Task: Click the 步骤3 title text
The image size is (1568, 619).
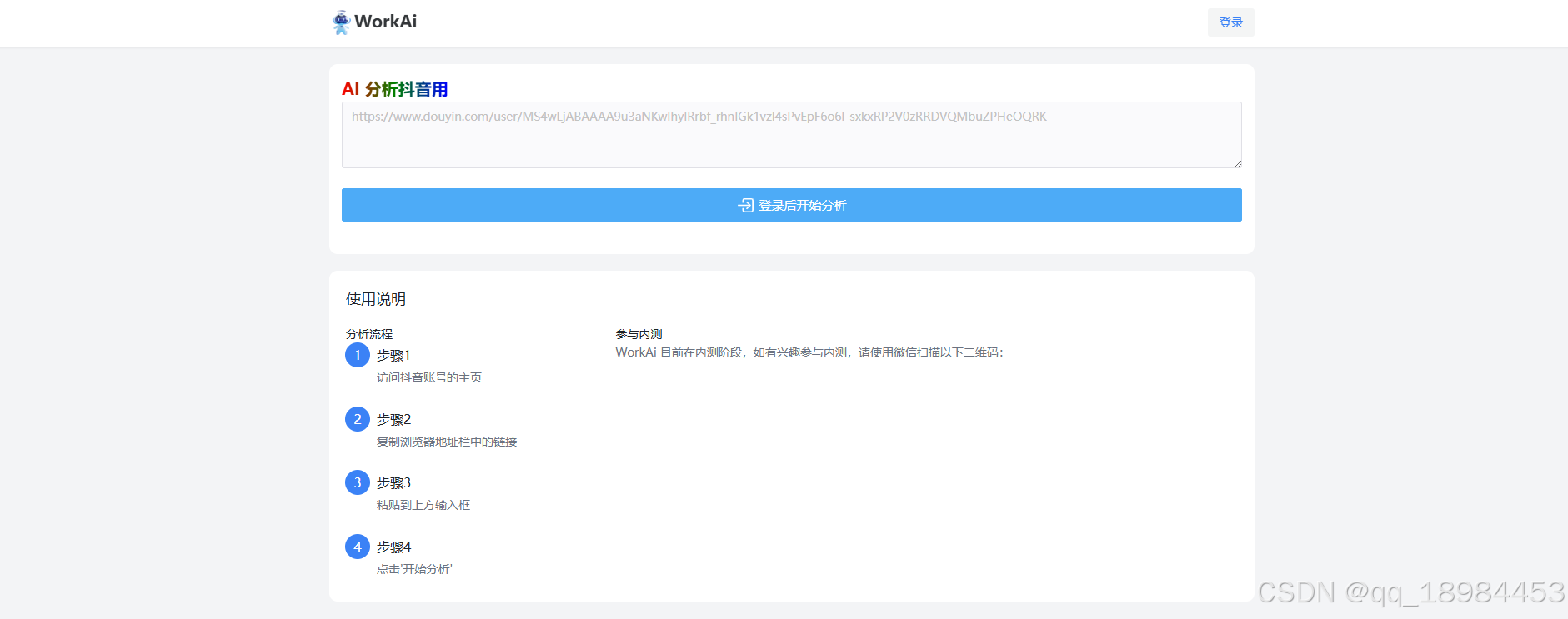Action: (393, 482)
